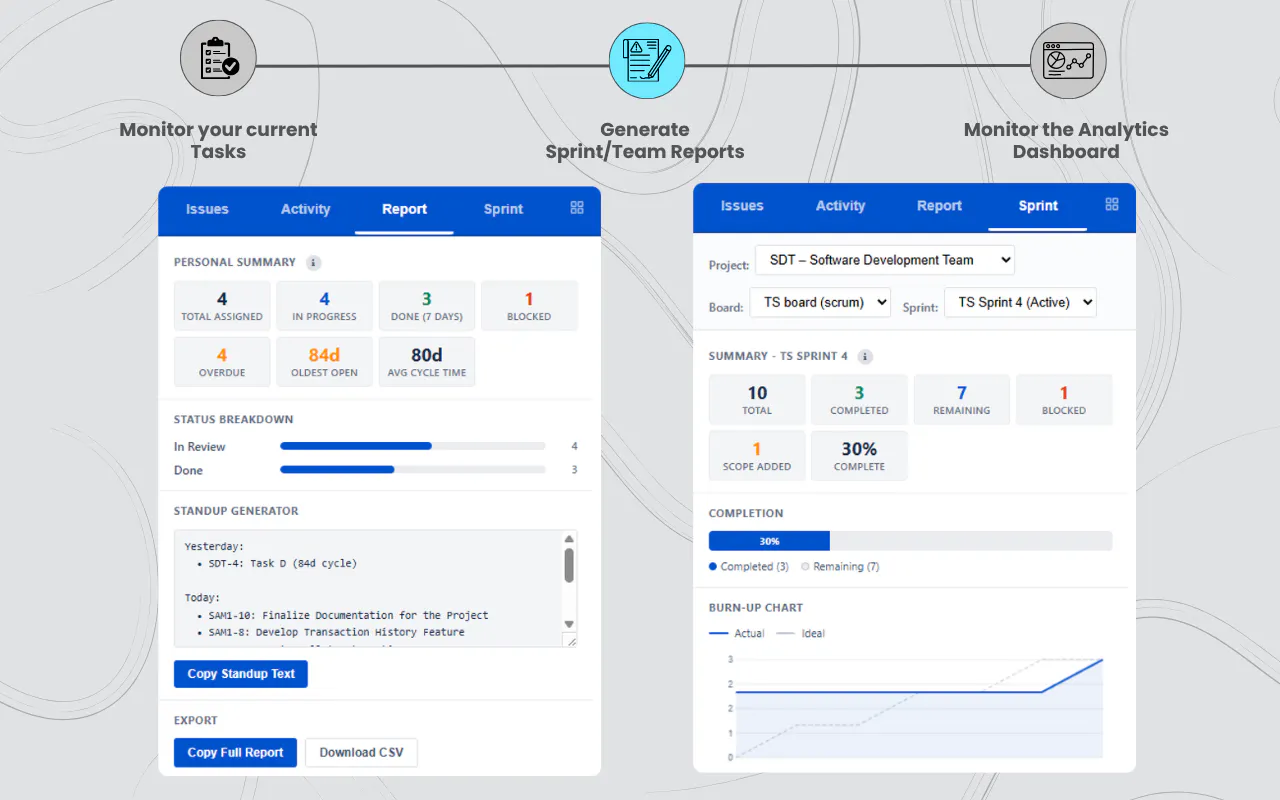
Task: Click the analytics dashboard chart icon
Action: tap(1068, 60)
